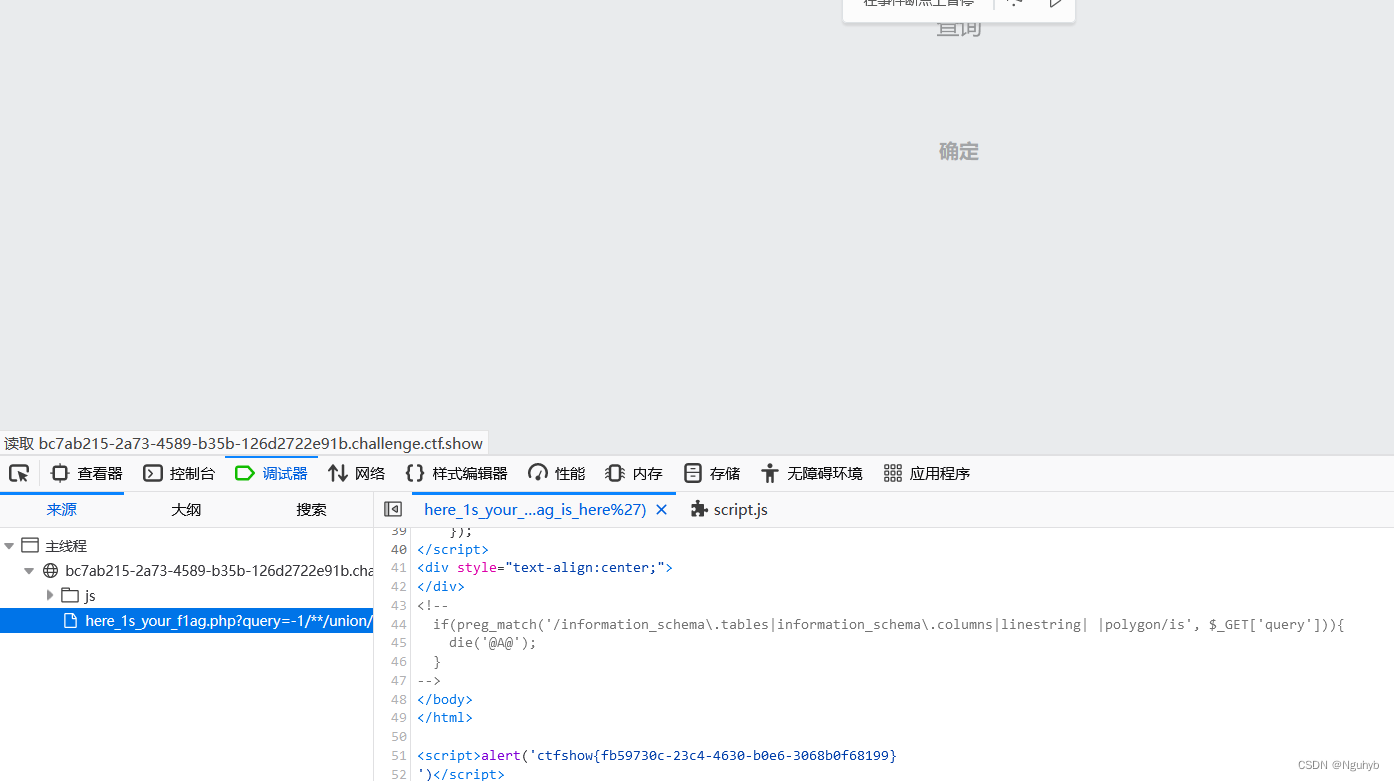Click the 确定 button on the page
Screen dimensions: 1394x781
tap(958, 151)
